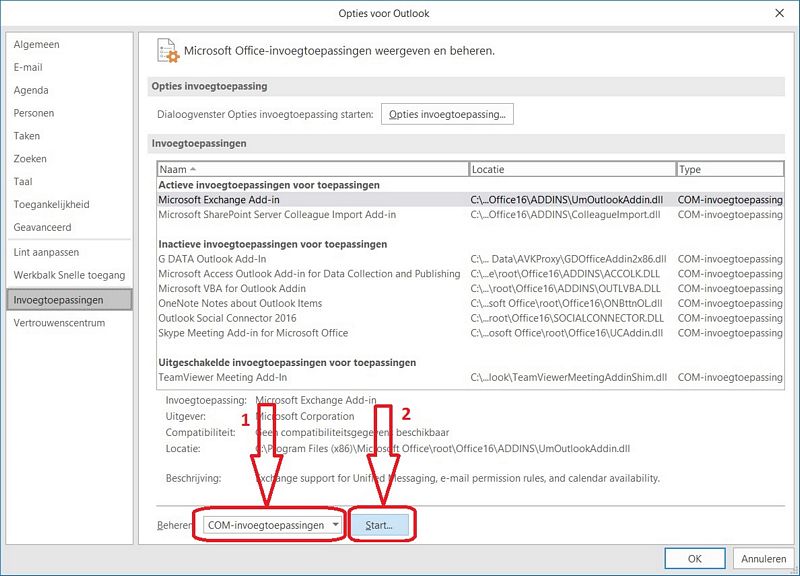Viewport: 800px width, 576px height.
Task: Click the ONBttnOL.dll location cell
Action: point(566,304)
